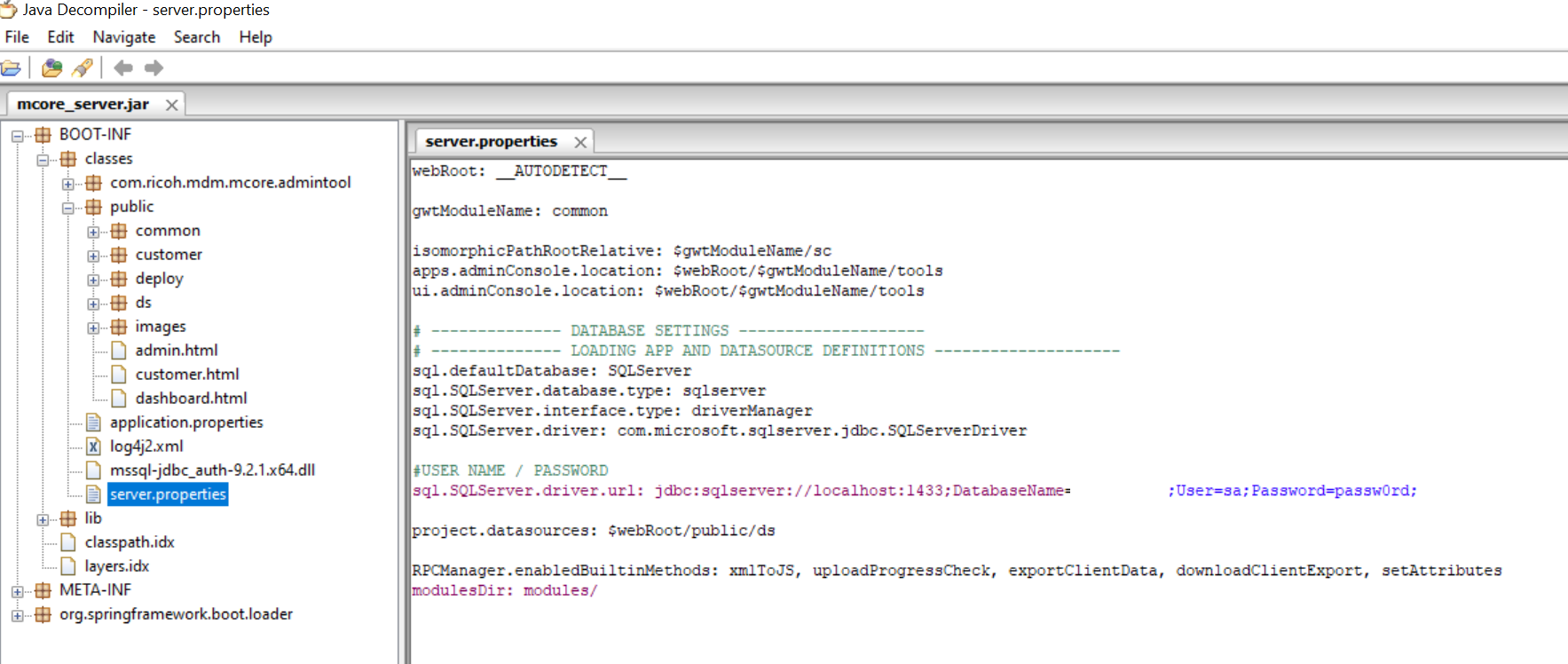Click the webRoot: __AUTODETECT__ line
The height and width of the screenshot is (664, 1568).
click(x=519, y=171)
